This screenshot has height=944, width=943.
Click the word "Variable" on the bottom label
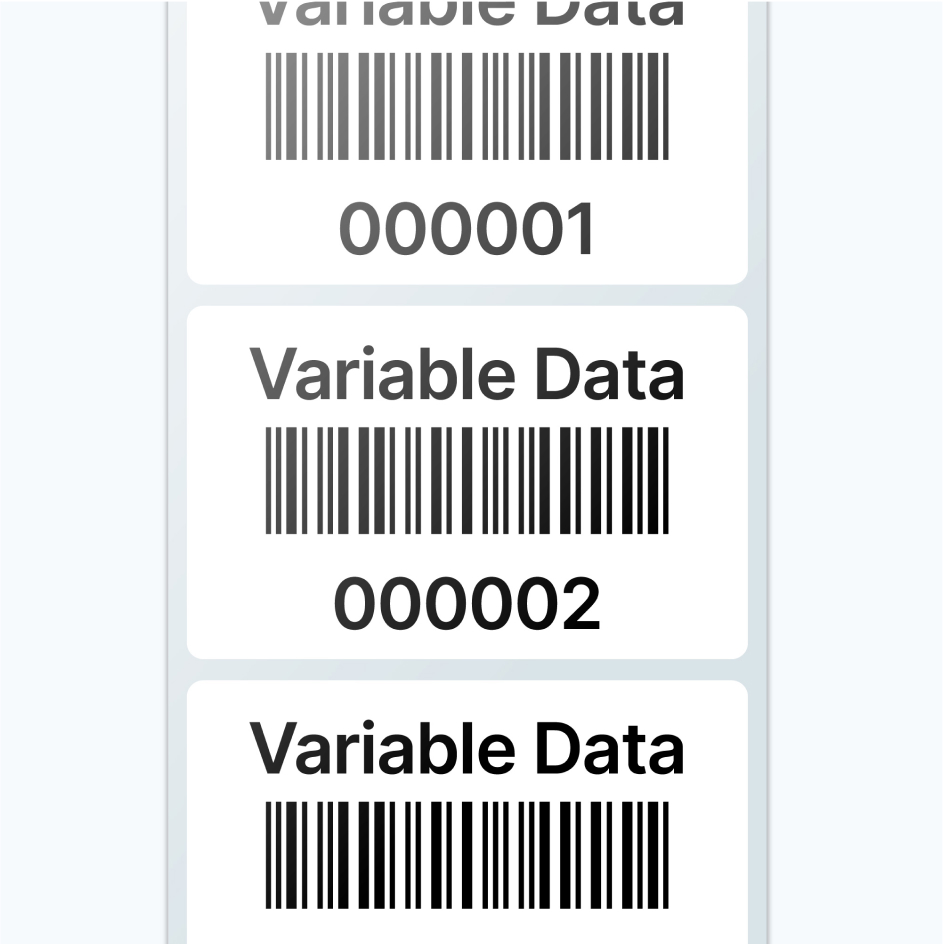pos(382,749)
